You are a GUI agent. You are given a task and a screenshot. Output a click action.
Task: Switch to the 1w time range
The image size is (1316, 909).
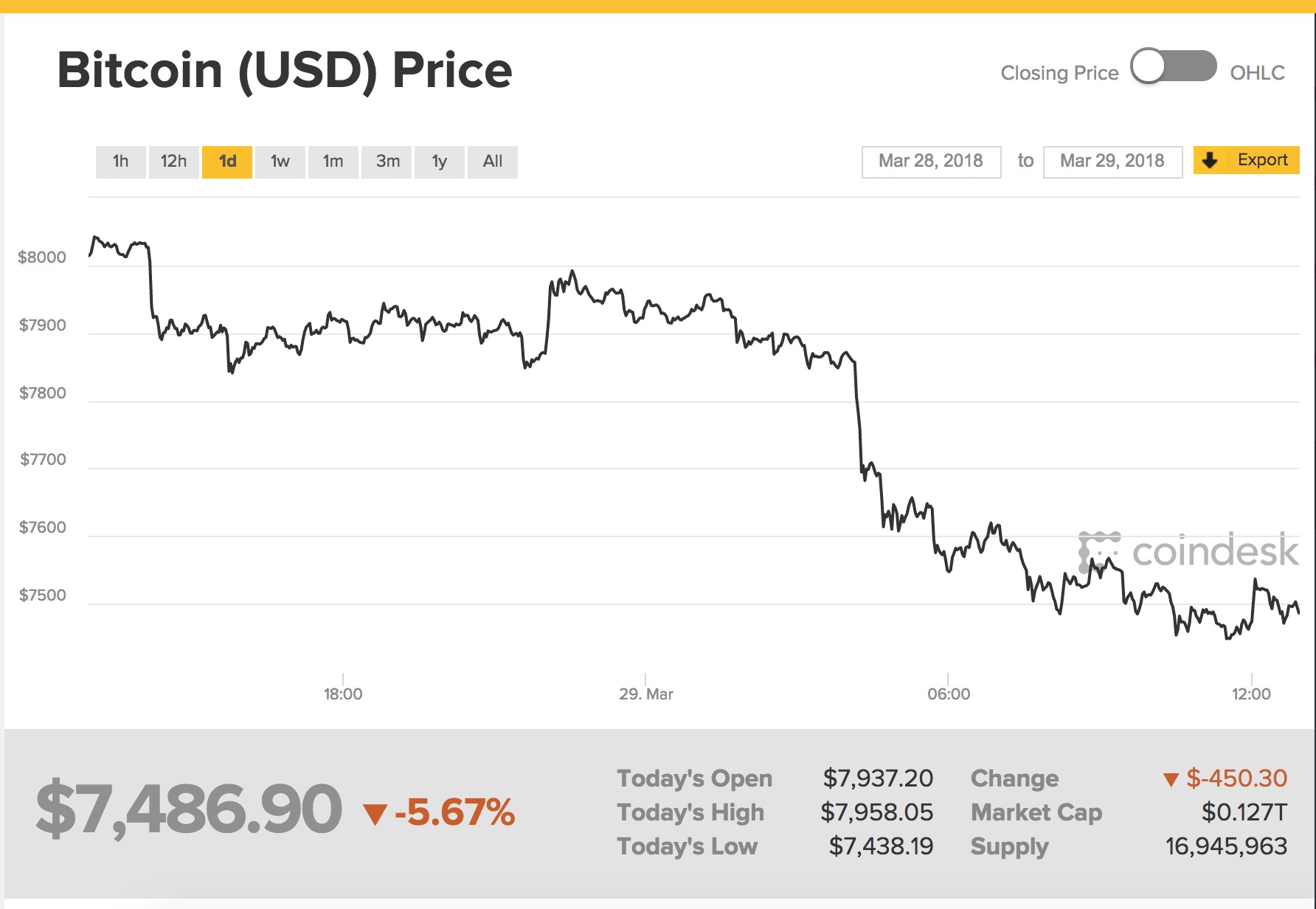tap(280, 162)
